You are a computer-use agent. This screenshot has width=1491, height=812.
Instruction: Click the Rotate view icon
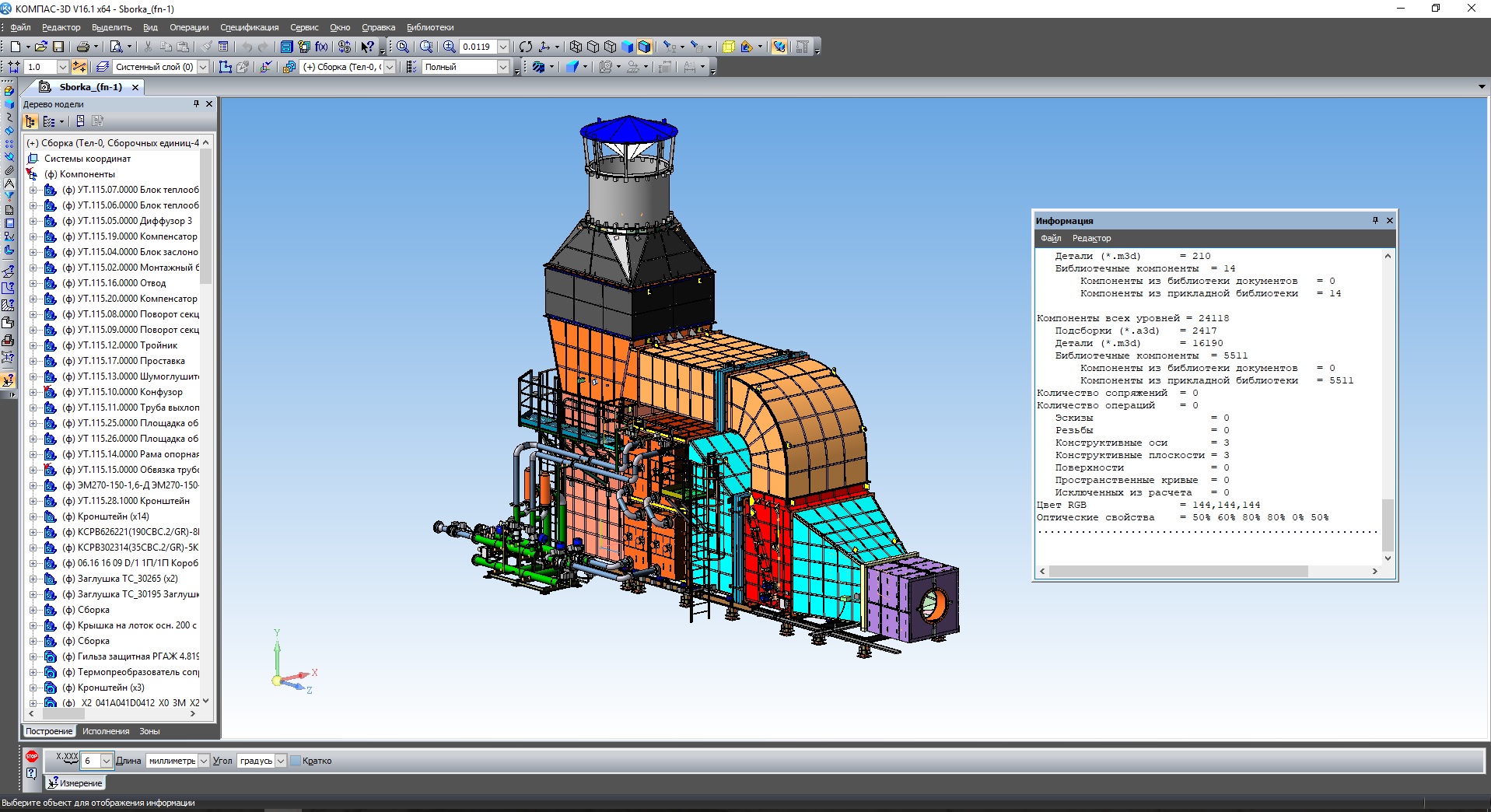(526, 47)
